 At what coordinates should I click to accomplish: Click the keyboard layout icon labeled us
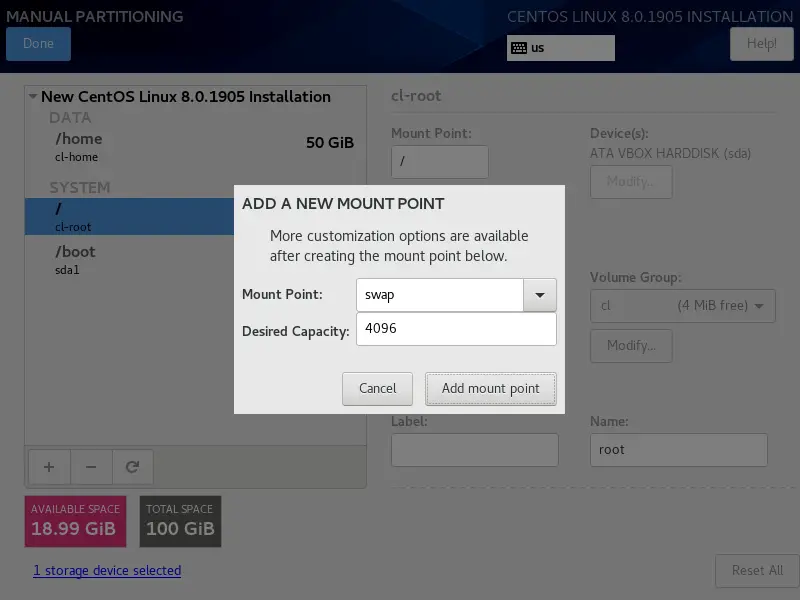pos(520,48)
